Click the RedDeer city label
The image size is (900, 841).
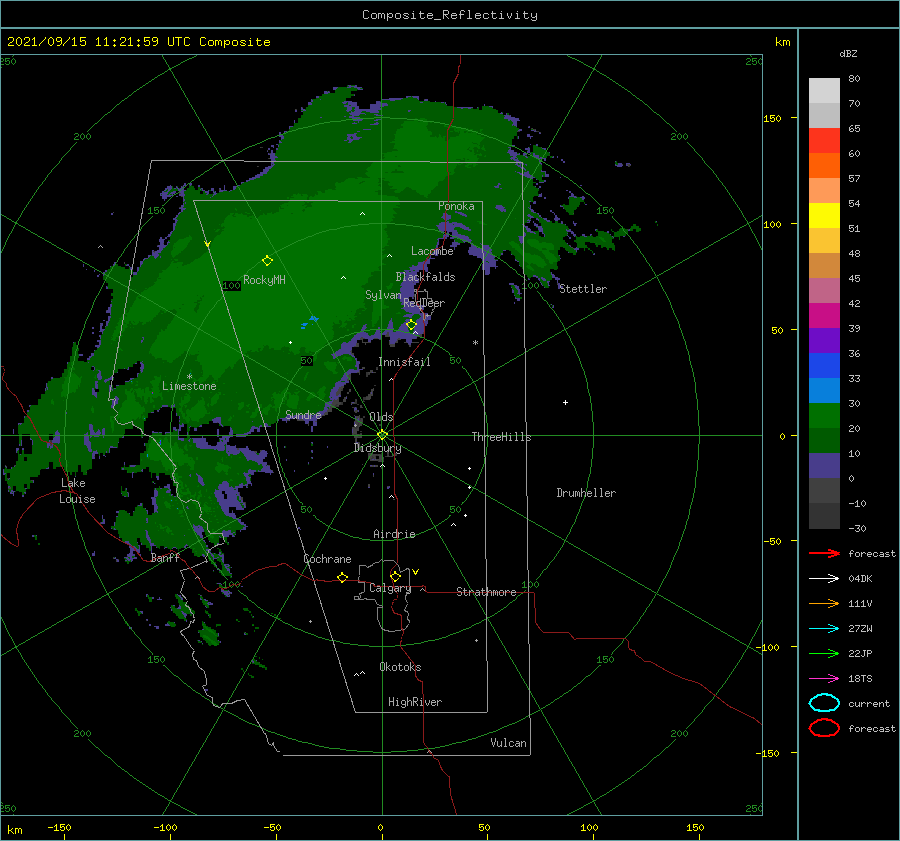(x=424, y=303)
